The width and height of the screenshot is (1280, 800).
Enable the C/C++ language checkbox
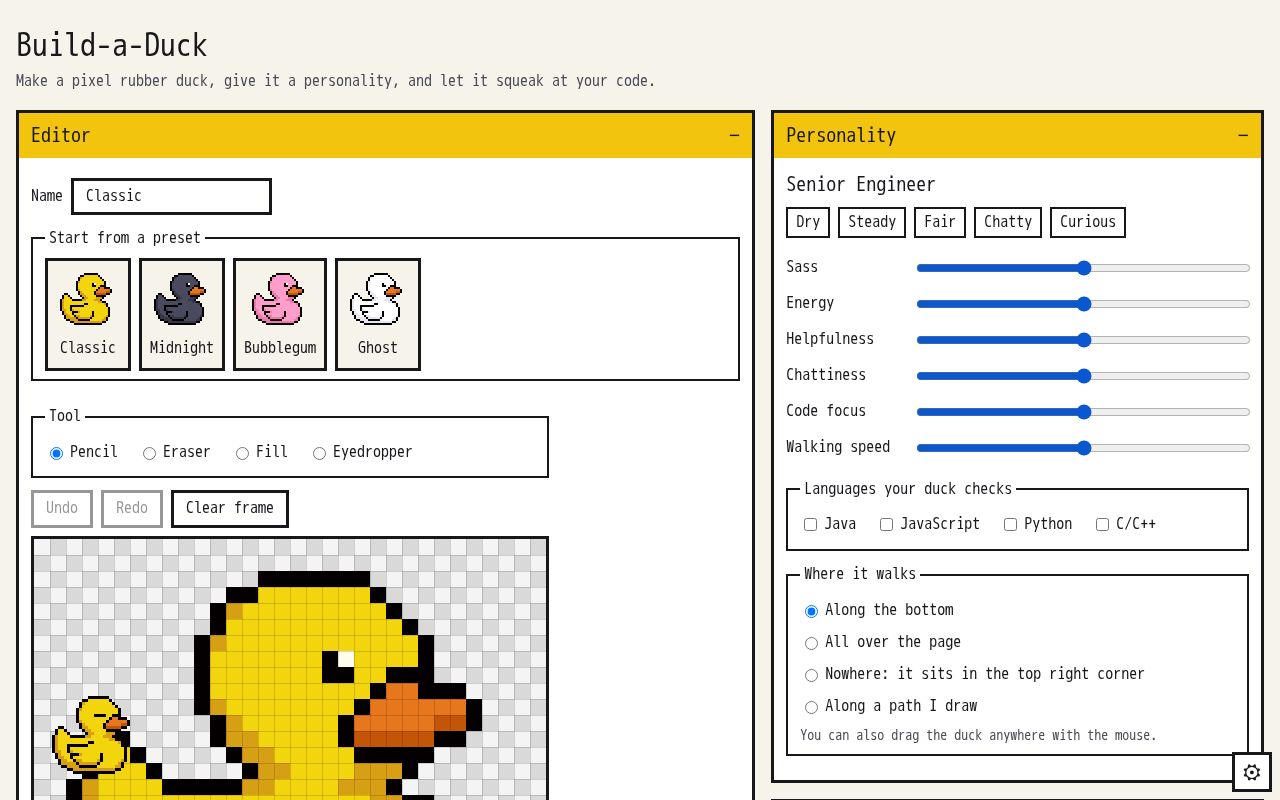click(x=1103, y=524)
